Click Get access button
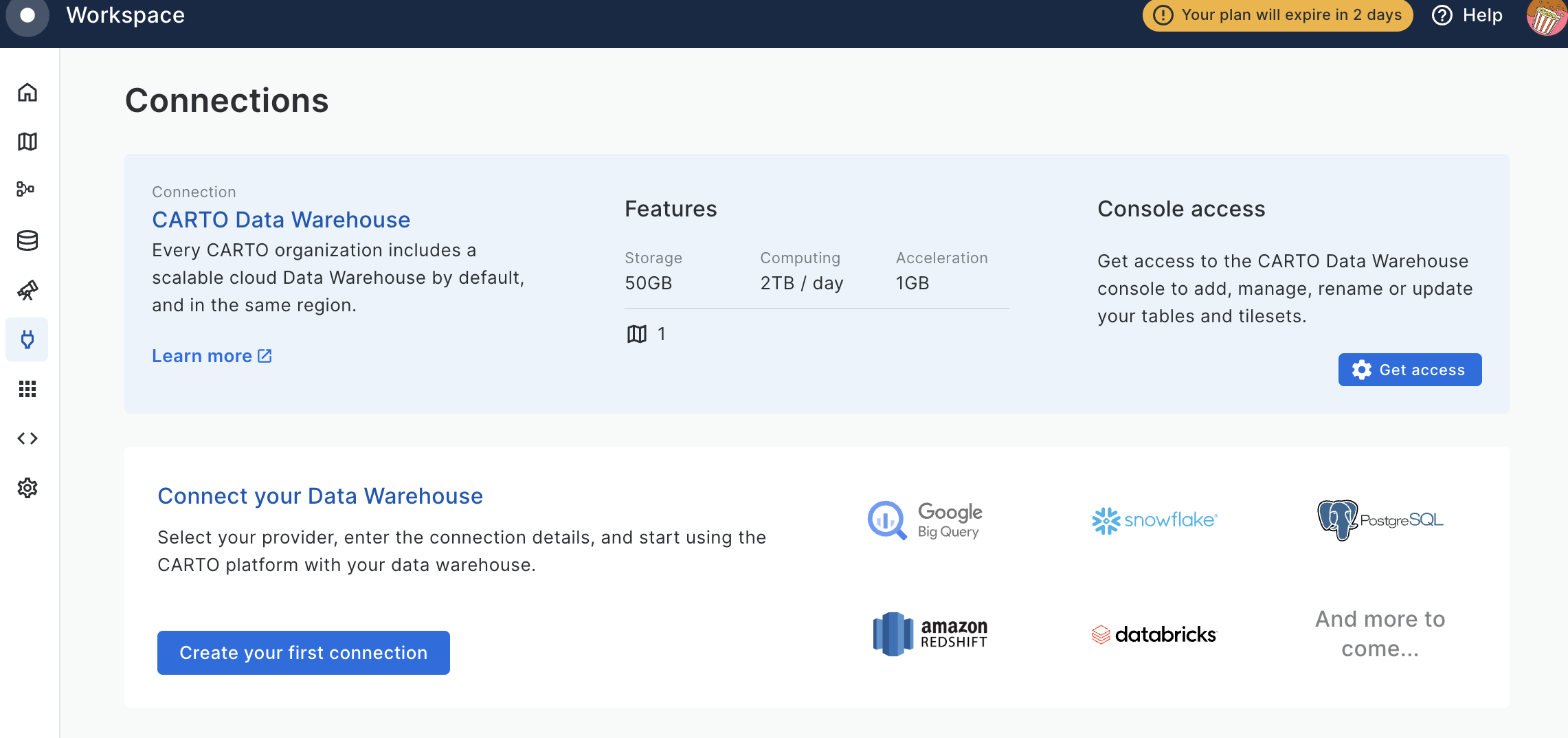This screenshot has width=1568, height=738. click(x=1410, y=370)
